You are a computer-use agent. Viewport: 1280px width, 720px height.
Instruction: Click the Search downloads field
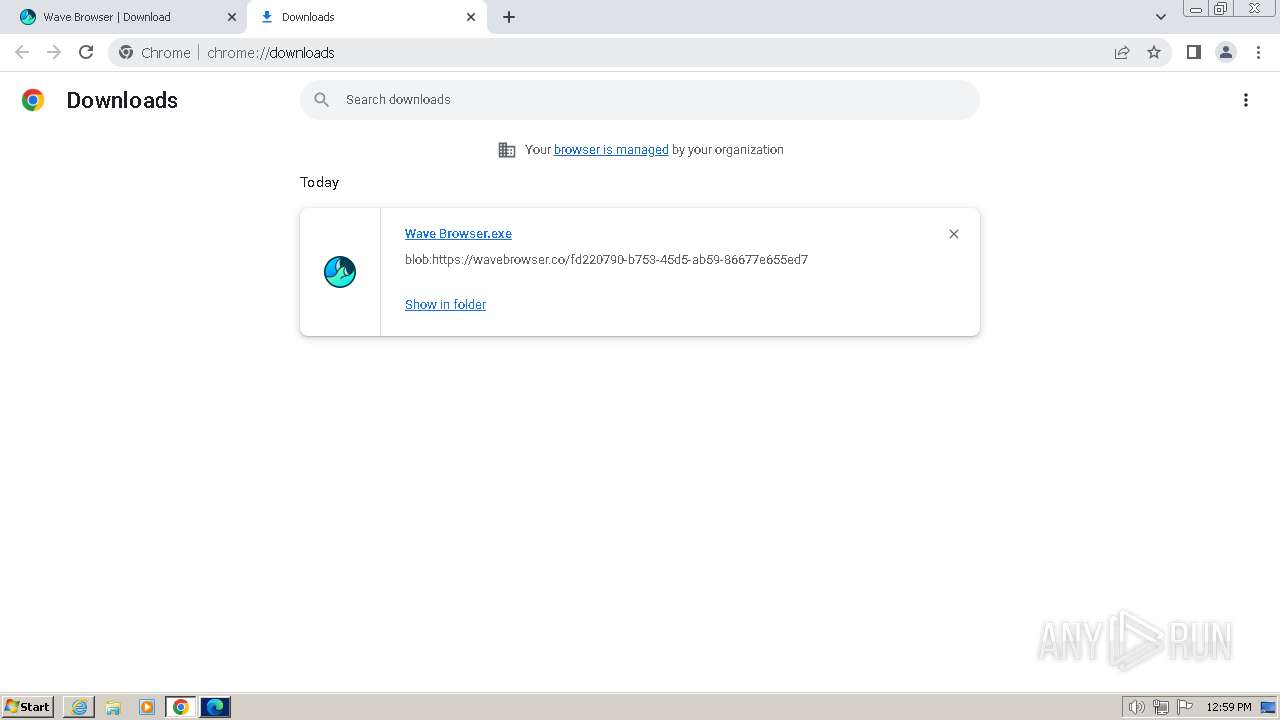click(640, 100)
